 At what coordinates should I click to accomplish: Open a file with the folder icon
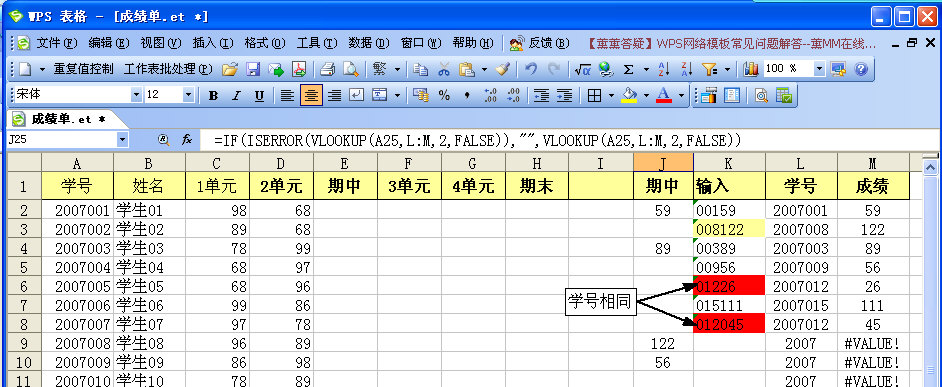[229, 70]
